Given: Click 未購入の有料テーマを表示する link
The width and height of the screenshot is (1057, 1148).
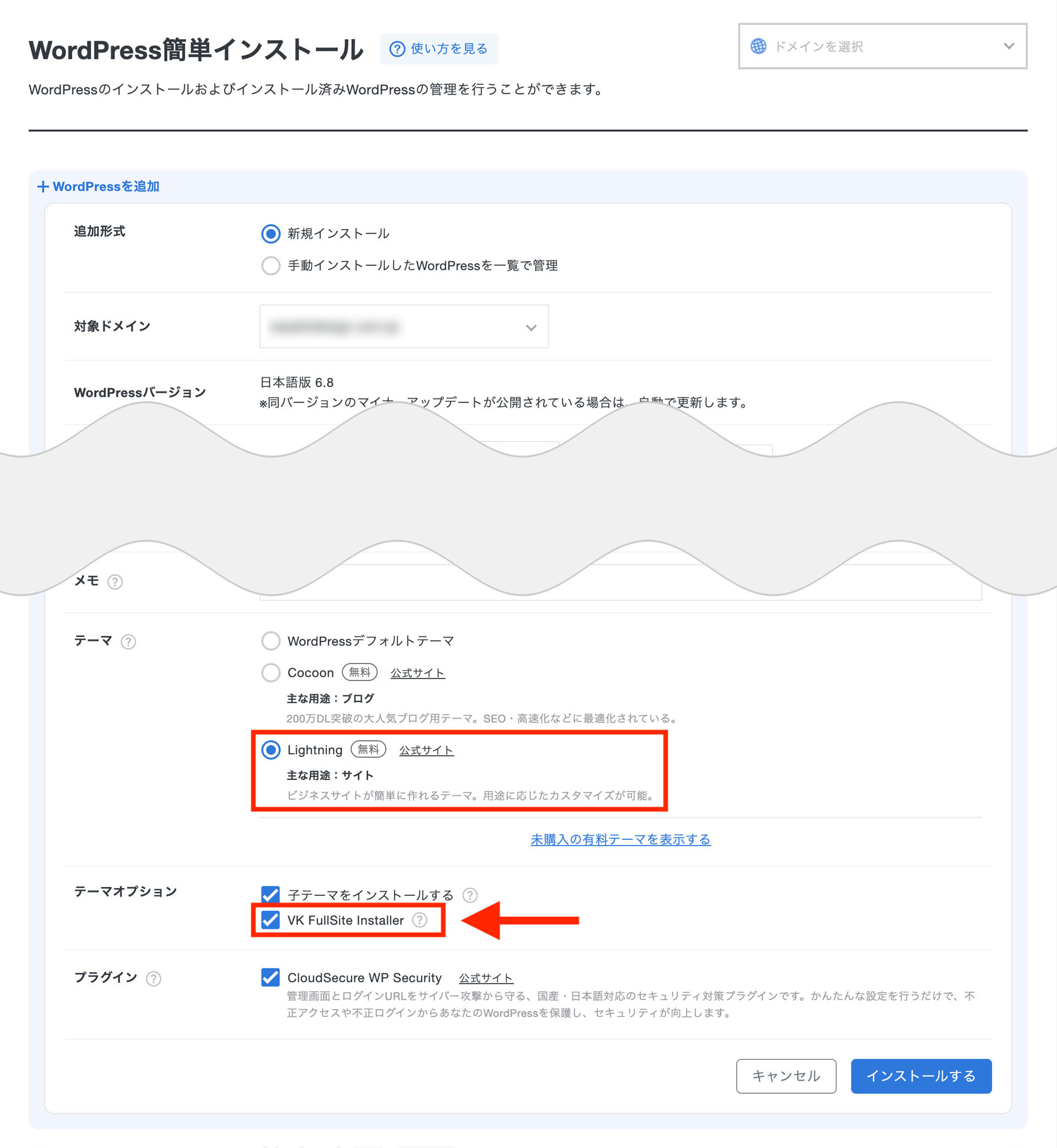Looking at the screenshot, I should point(620,840).
